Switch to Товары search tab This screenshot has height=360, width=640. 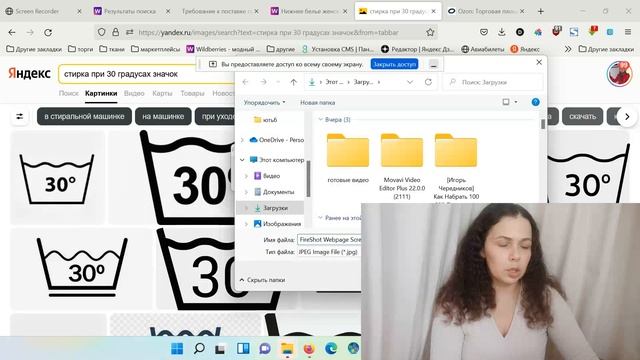pyautogui.click(x=192, y=93)
